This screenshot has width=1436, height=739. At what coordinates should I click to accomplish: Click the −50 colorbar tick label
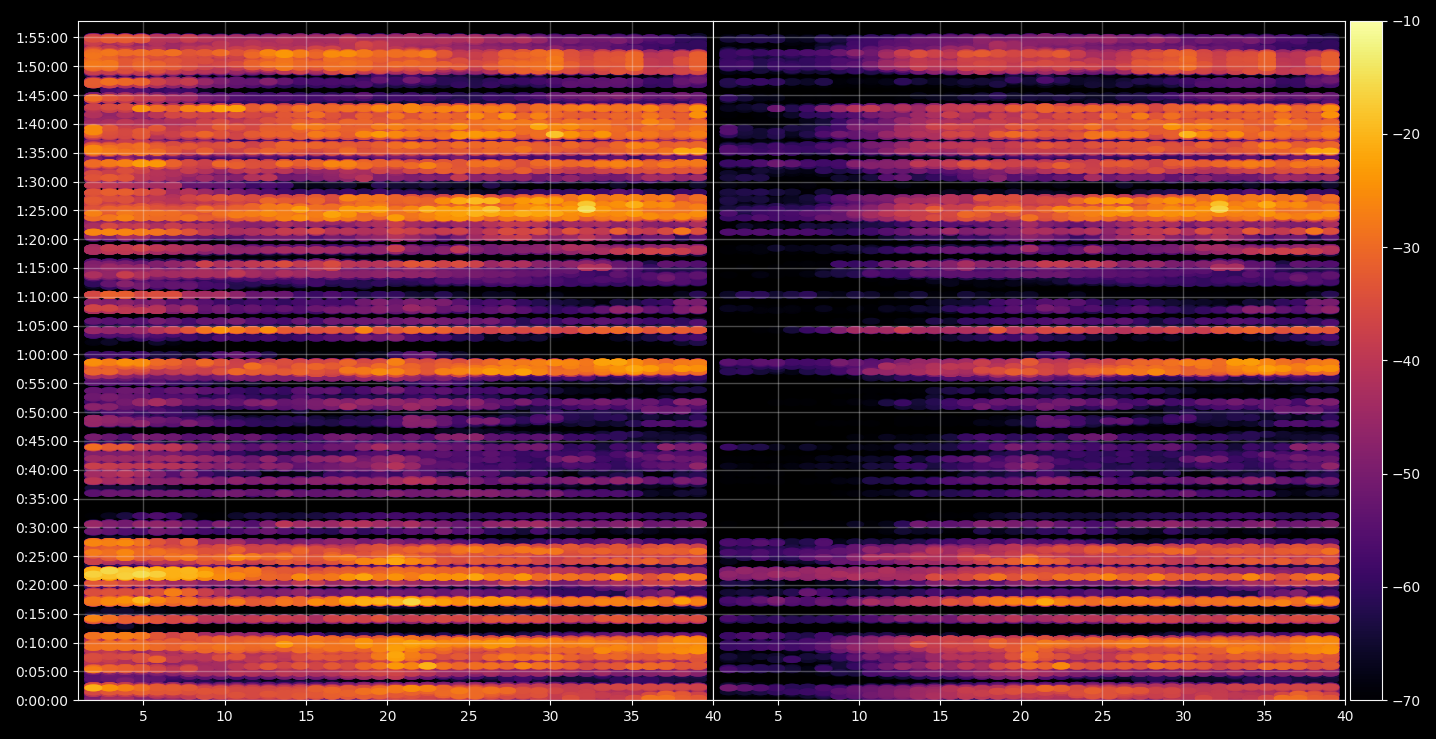[1405, 474]
